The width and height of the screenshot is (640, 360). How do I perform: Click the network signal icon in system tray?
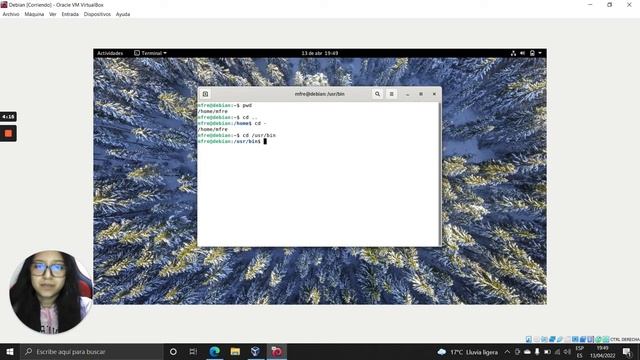point(558,352)
